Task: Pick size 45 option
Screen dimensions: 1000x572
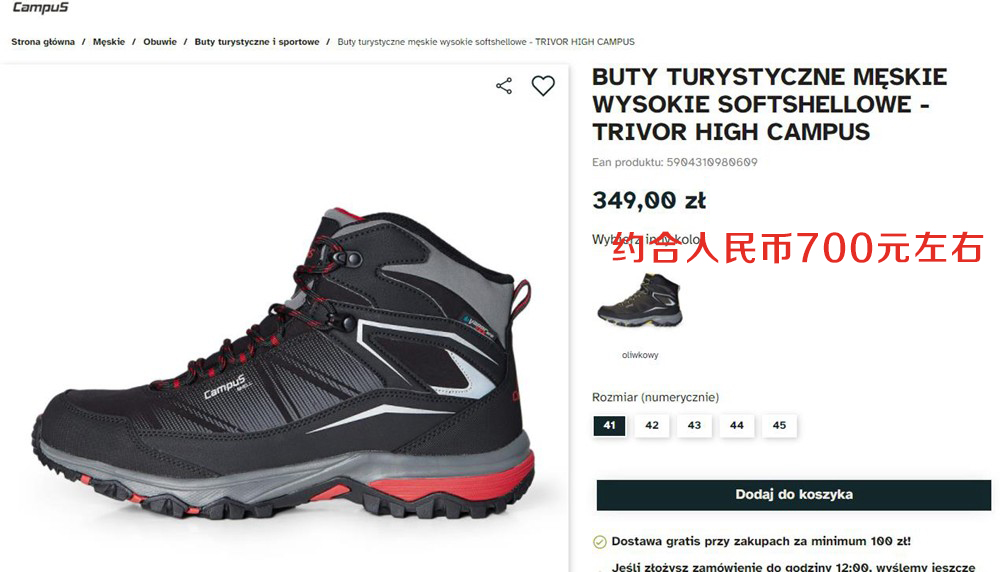Action: pyautogui.click(x=779, y=425)
